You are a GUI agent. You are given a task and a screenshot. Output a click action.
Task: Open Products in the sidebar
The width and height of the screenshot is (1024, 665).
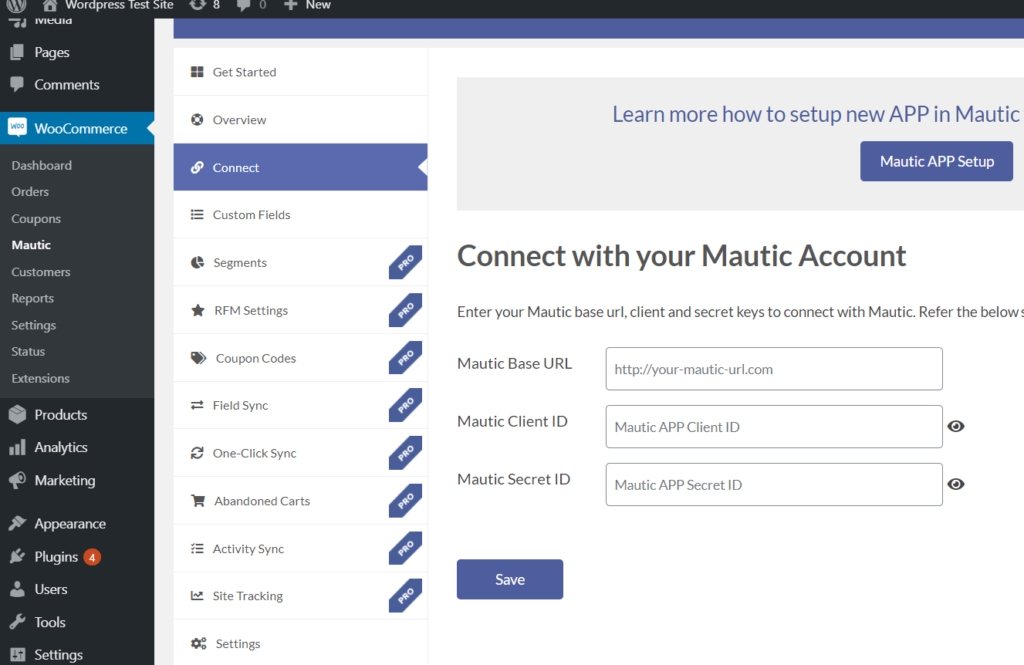(77, 415)
